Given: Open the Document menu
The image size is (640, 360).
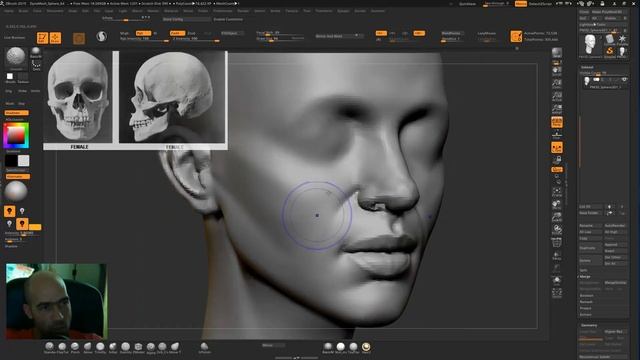Looking at the screenshot, I should (x=55, y=11).
